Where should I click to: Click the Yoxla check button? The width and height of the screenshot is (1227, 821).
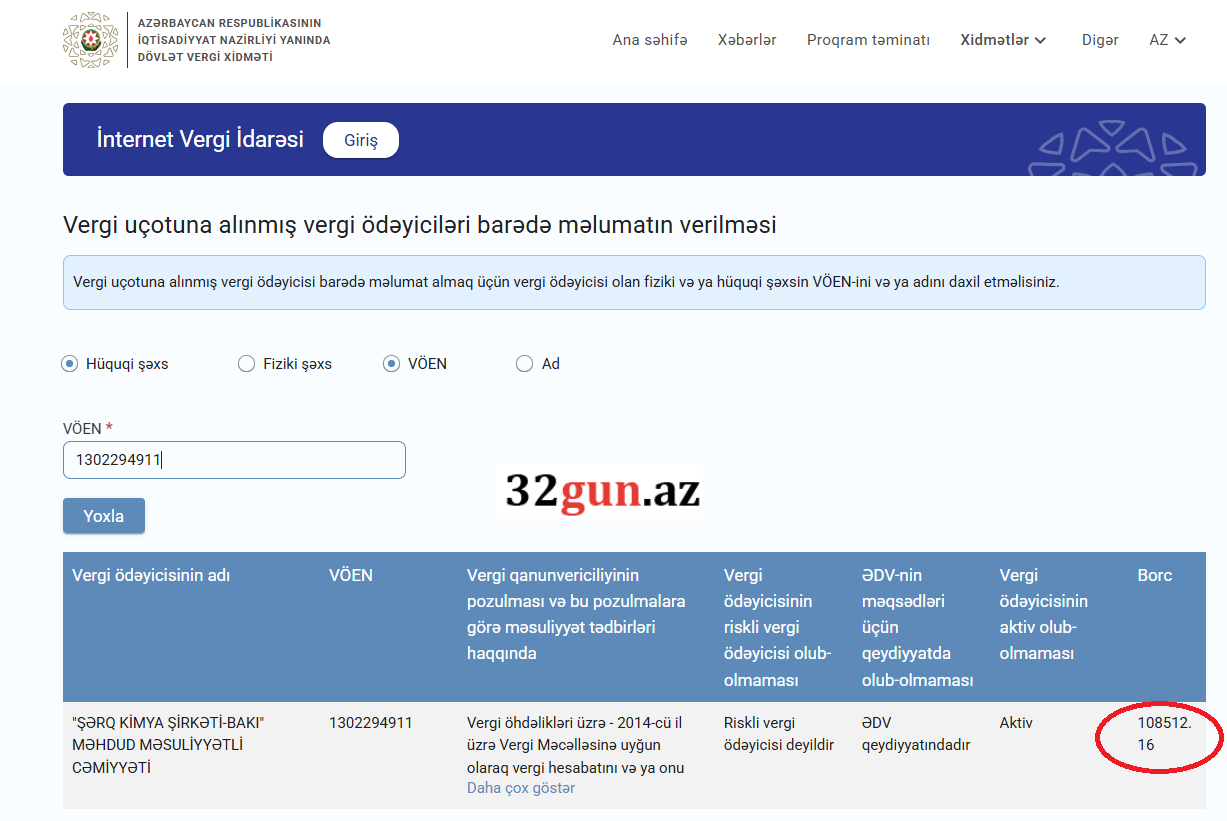tap(104, 516)
